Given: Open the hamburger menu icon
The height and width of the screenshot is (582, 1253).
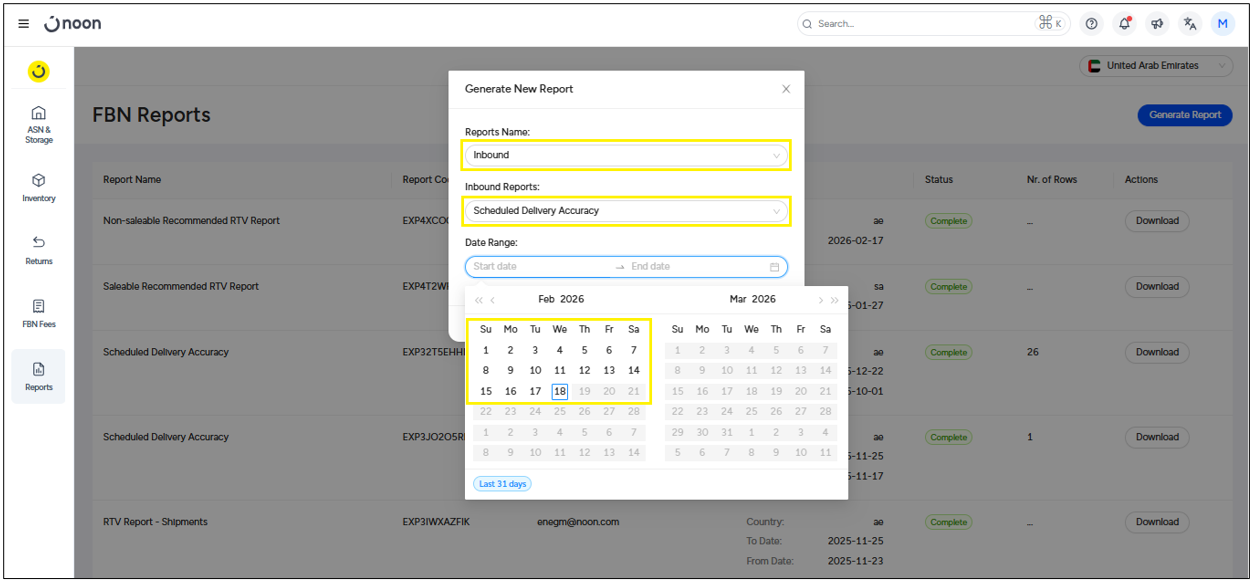Looking at the screenshot, I should click(x=24, y=24).
